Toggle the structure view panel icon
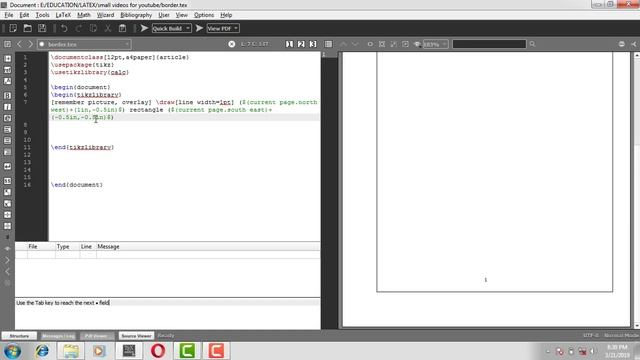Image resolution: width=640 pixels, height=360 pixels. pyautogui.click(x=7, y=44)
